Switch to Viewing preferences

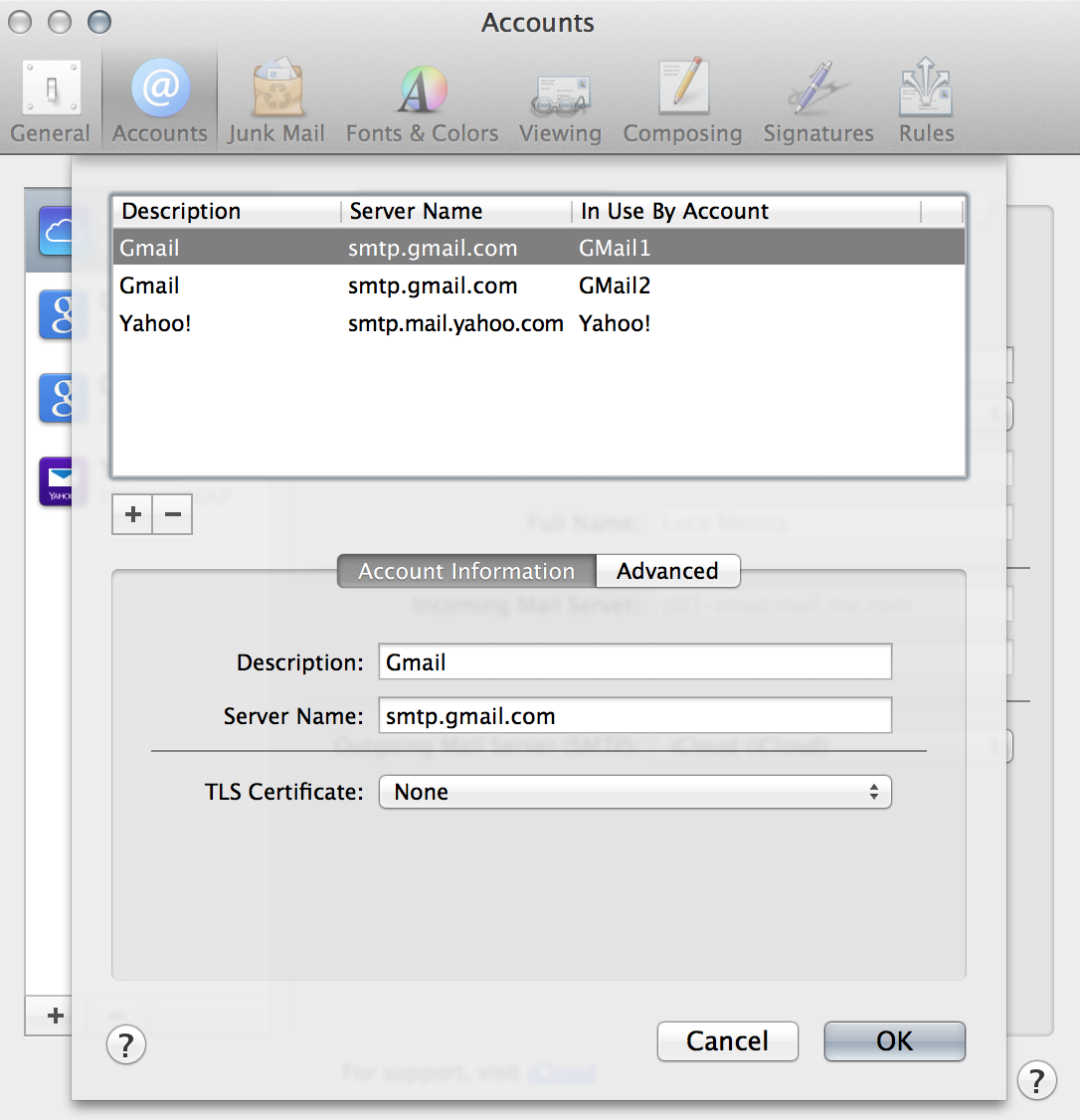point(561,102)
